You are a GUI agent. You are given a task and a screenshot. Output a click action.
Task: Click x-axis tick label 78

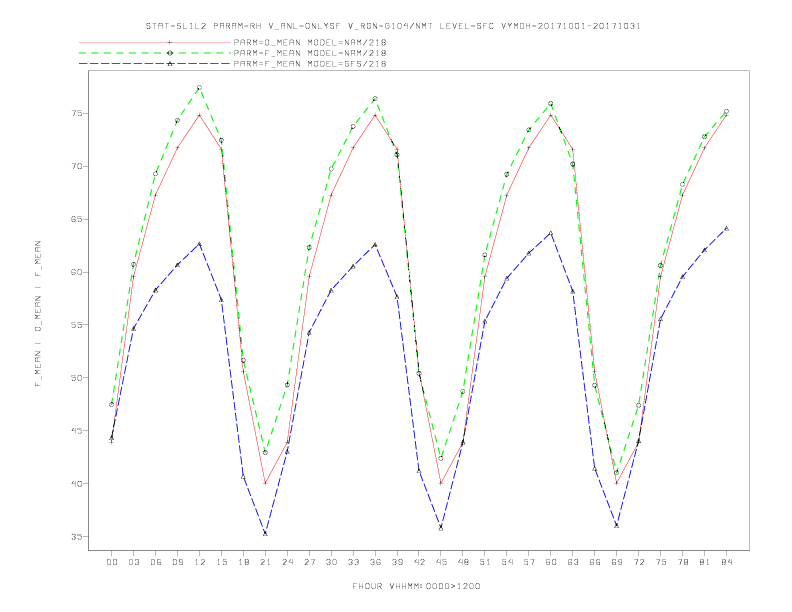[x=682, y=562]
